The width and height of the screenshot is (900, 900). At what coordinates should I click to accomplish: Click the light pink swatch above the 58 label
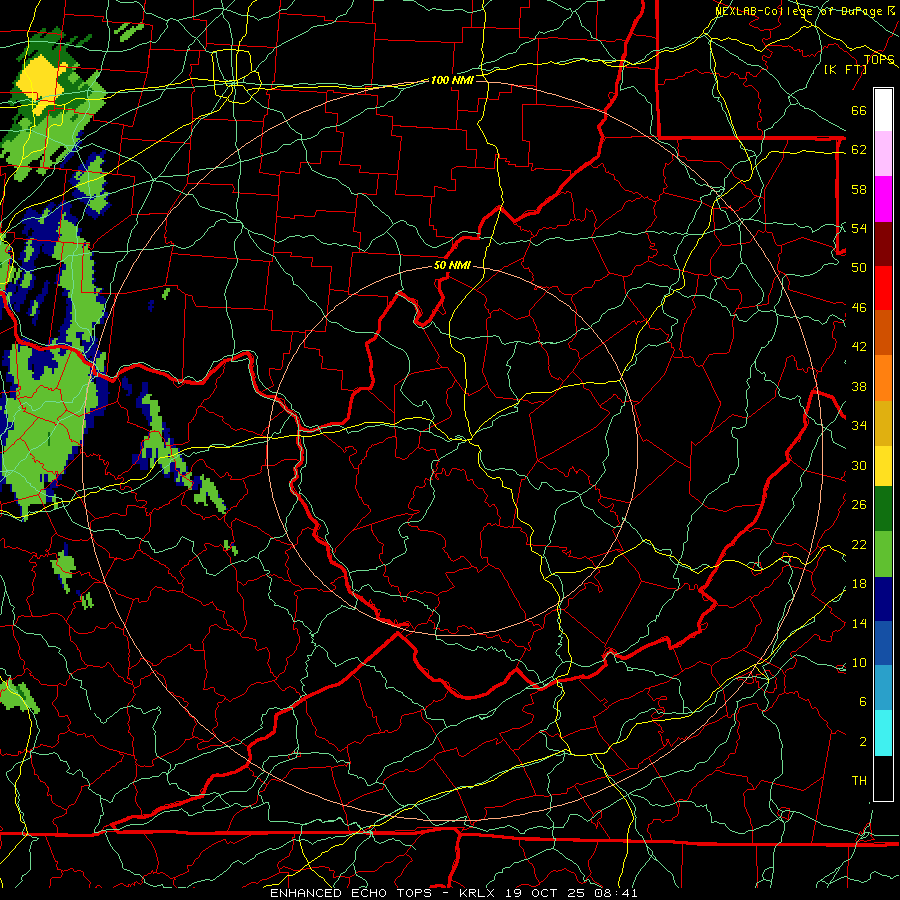click(883, 154)
